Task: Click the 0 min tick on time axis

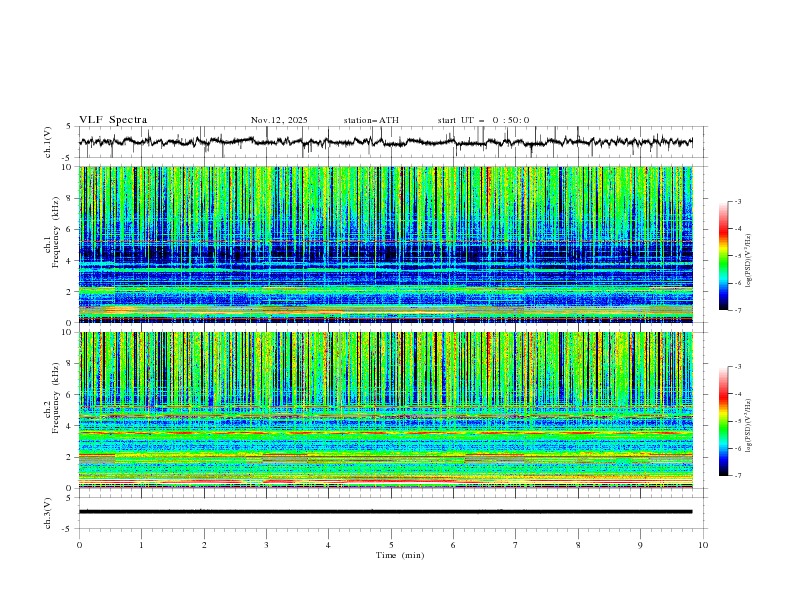Action: pyautogui.click(x=79, y=545)
